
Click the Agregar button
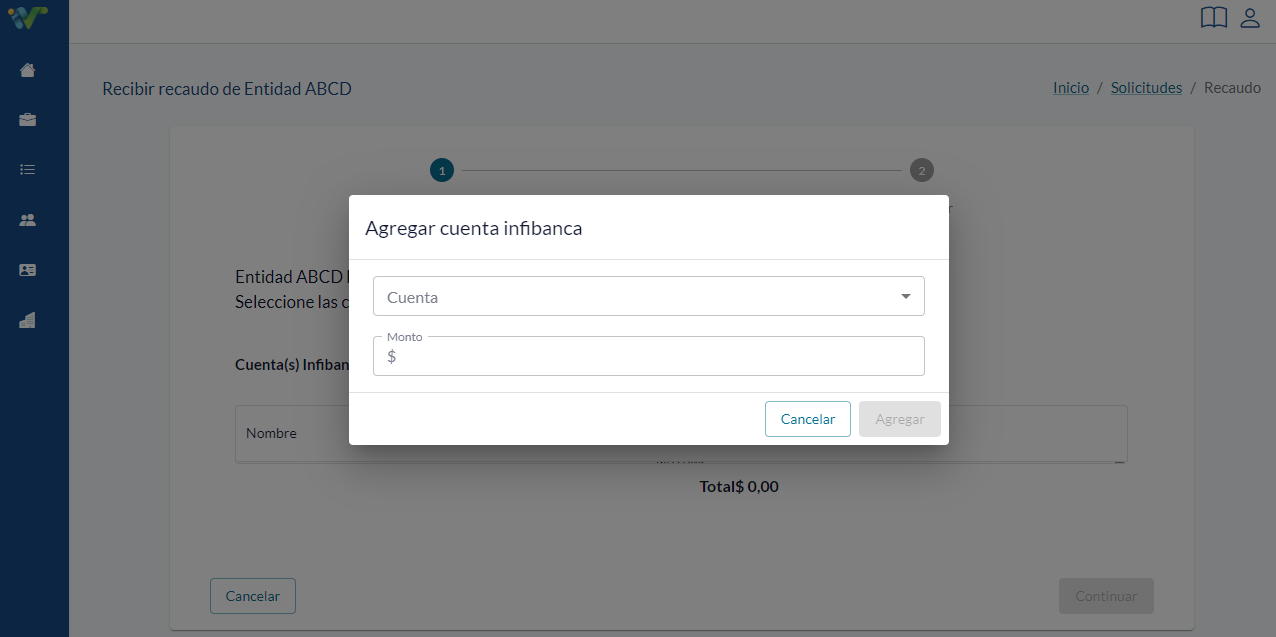(x=900, y=419)
